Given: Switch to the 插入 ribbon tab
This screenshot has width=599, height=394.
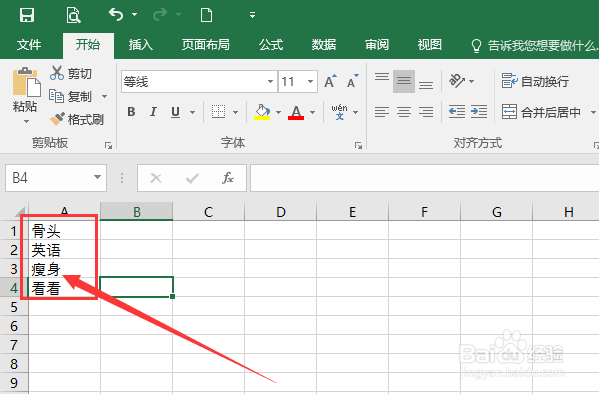Looking at the screenshot, I should (141, 45).
